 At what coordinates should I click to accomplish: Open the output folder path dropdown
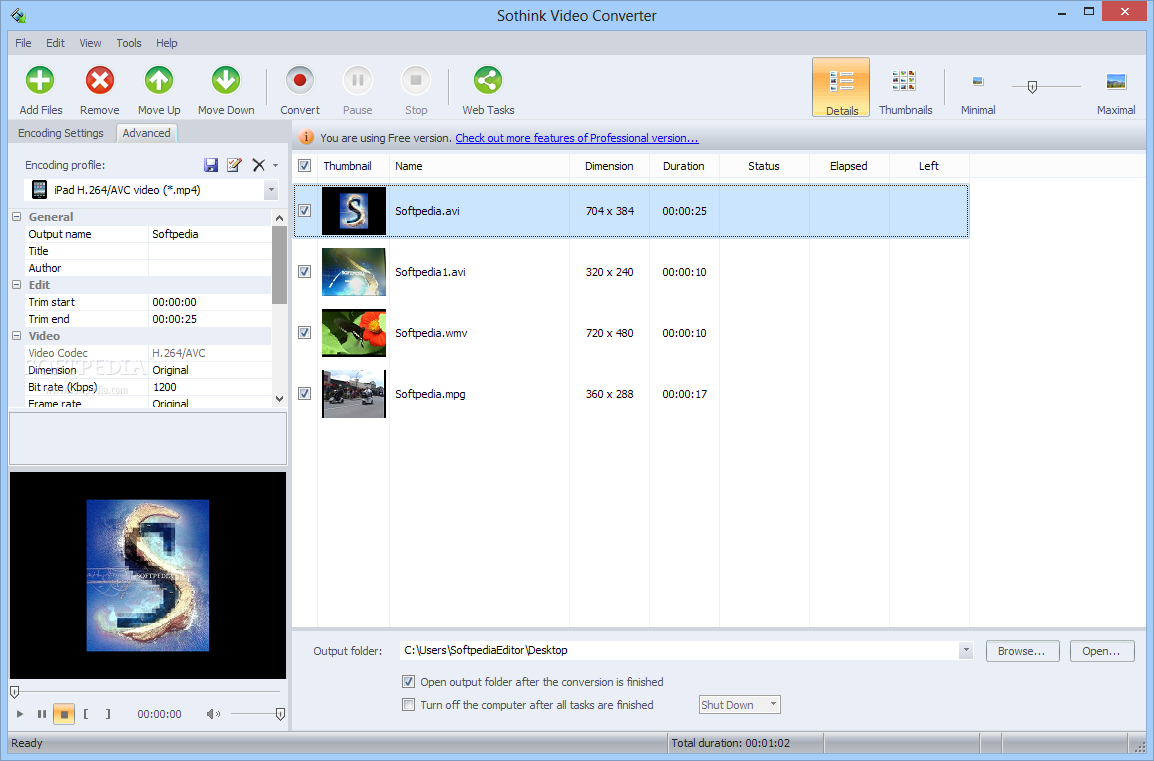point(966,651)
